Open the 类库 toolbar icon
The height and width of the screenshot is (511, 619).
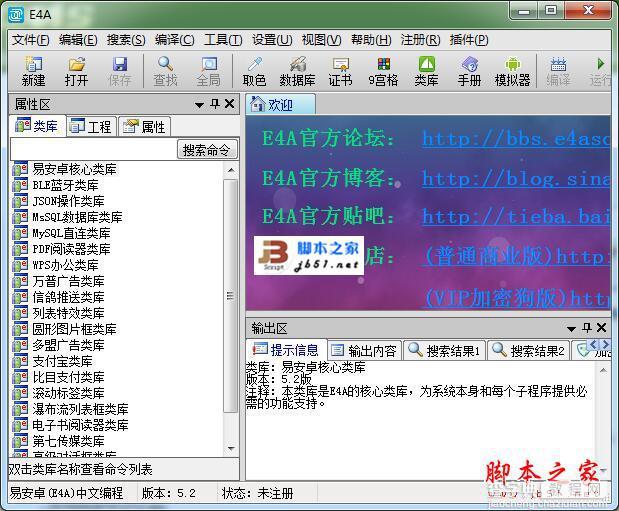click(426, 71)
